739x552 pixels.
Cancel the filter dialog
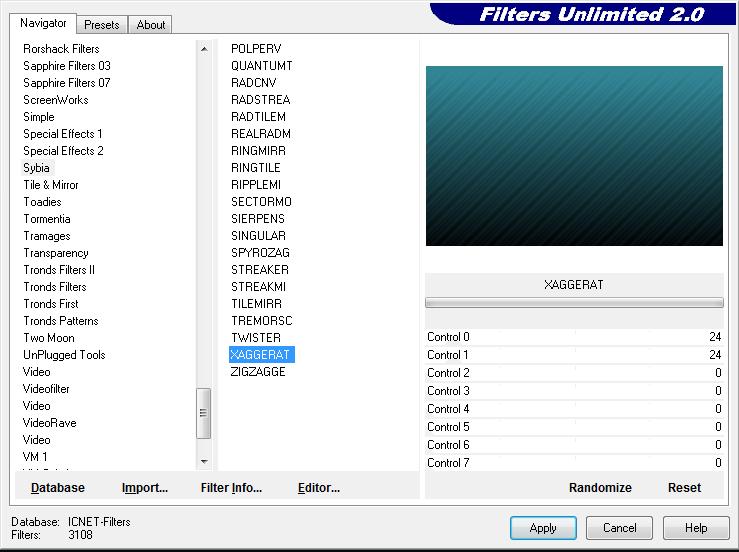coord(619,527)
